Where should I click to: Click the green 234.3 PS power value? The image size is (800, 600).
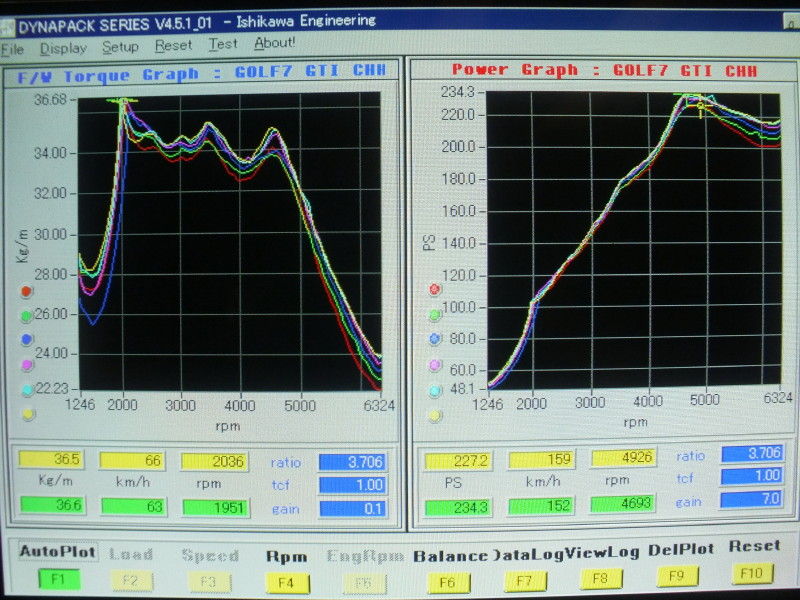458,508
